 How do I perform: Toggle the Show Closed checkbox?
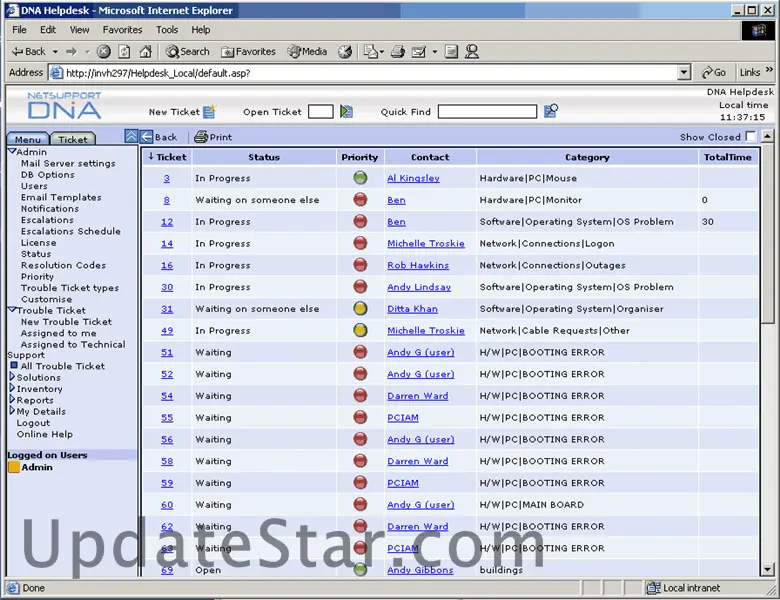coord(751,136)
